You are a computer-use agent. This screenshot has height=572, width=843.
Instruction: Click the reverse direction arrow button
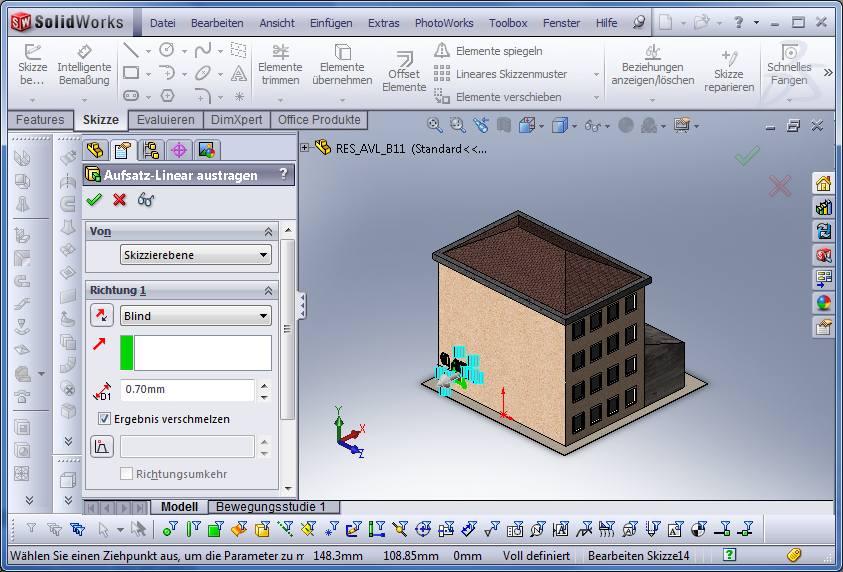point(102,316)
